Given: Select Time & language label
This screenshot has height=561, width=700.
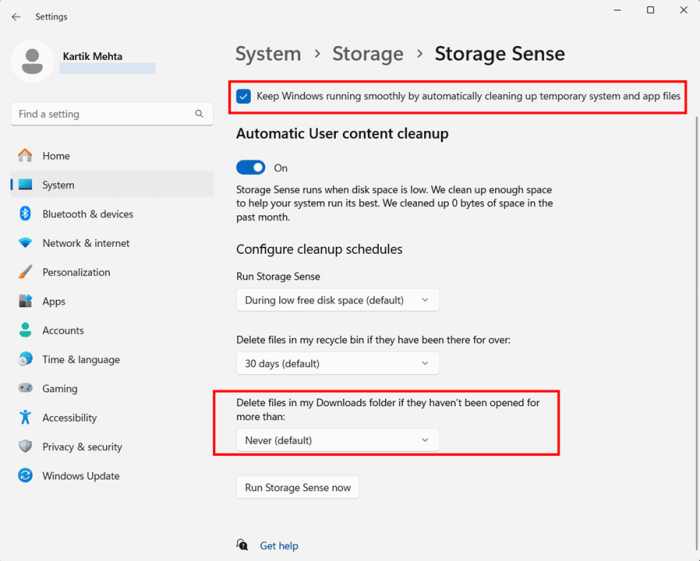Looking at the screenshot, I should coord(81,360).
